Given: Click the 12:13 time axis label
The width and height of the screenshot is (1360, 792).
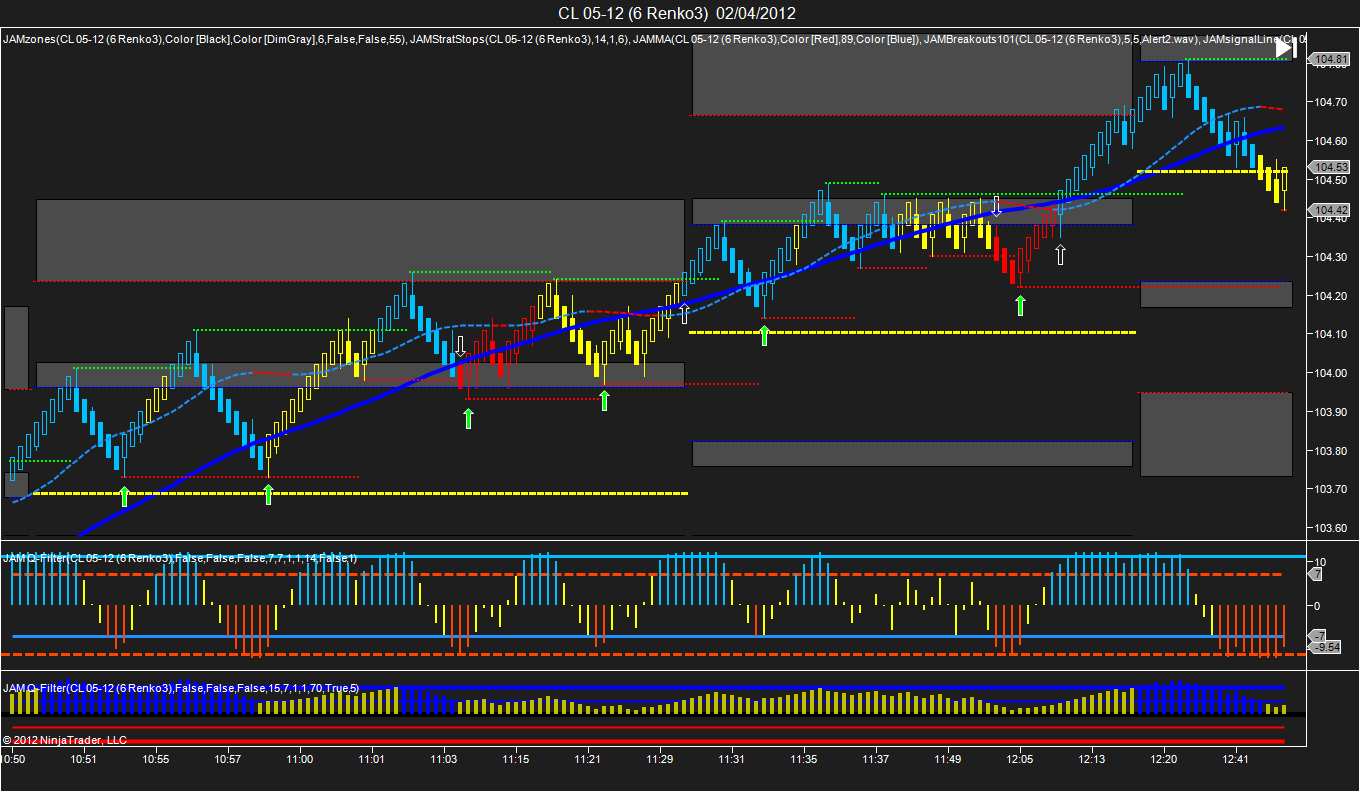Looking at the screenshot, I should tap(1091, 760).
